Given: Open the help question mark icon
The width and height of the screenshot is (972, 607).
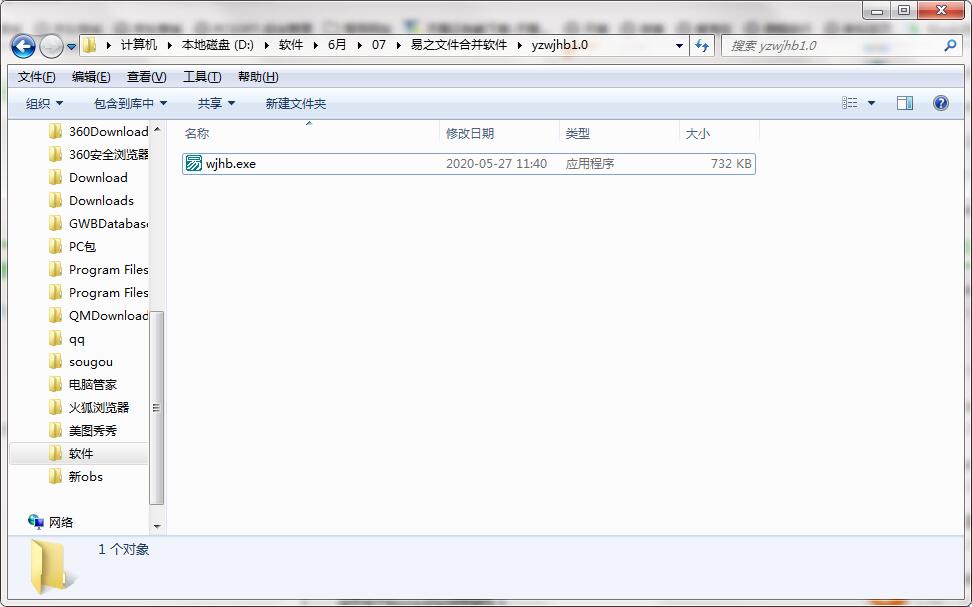Looking at the screenshot, I should [940, 103].
